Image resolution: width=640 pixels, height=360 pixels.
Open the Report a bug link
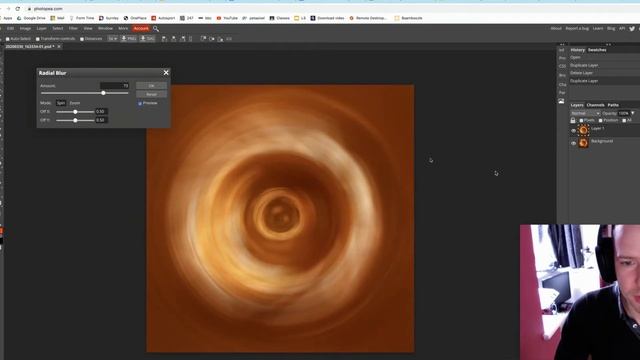pos(577,29)
